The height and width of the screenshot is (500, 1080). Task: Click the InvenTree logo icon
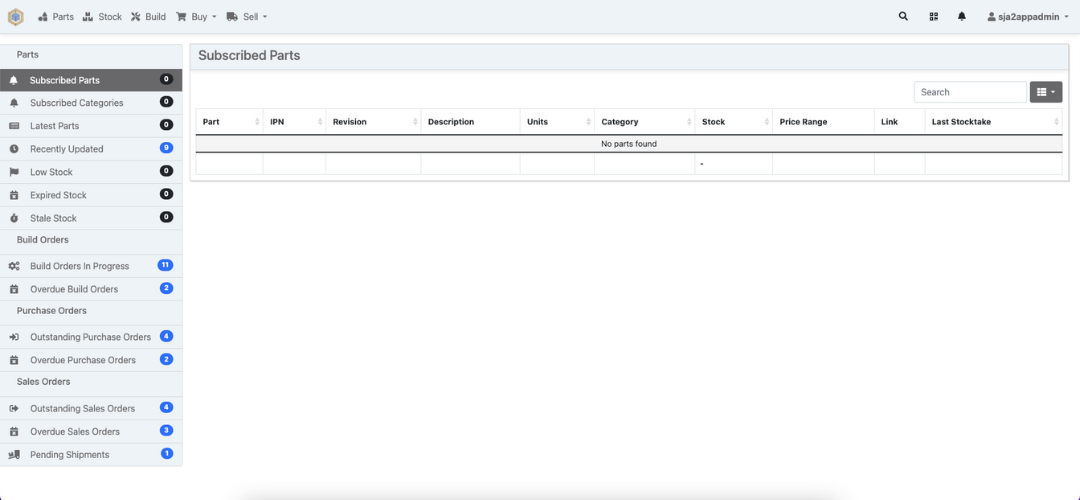coord(16,16)
